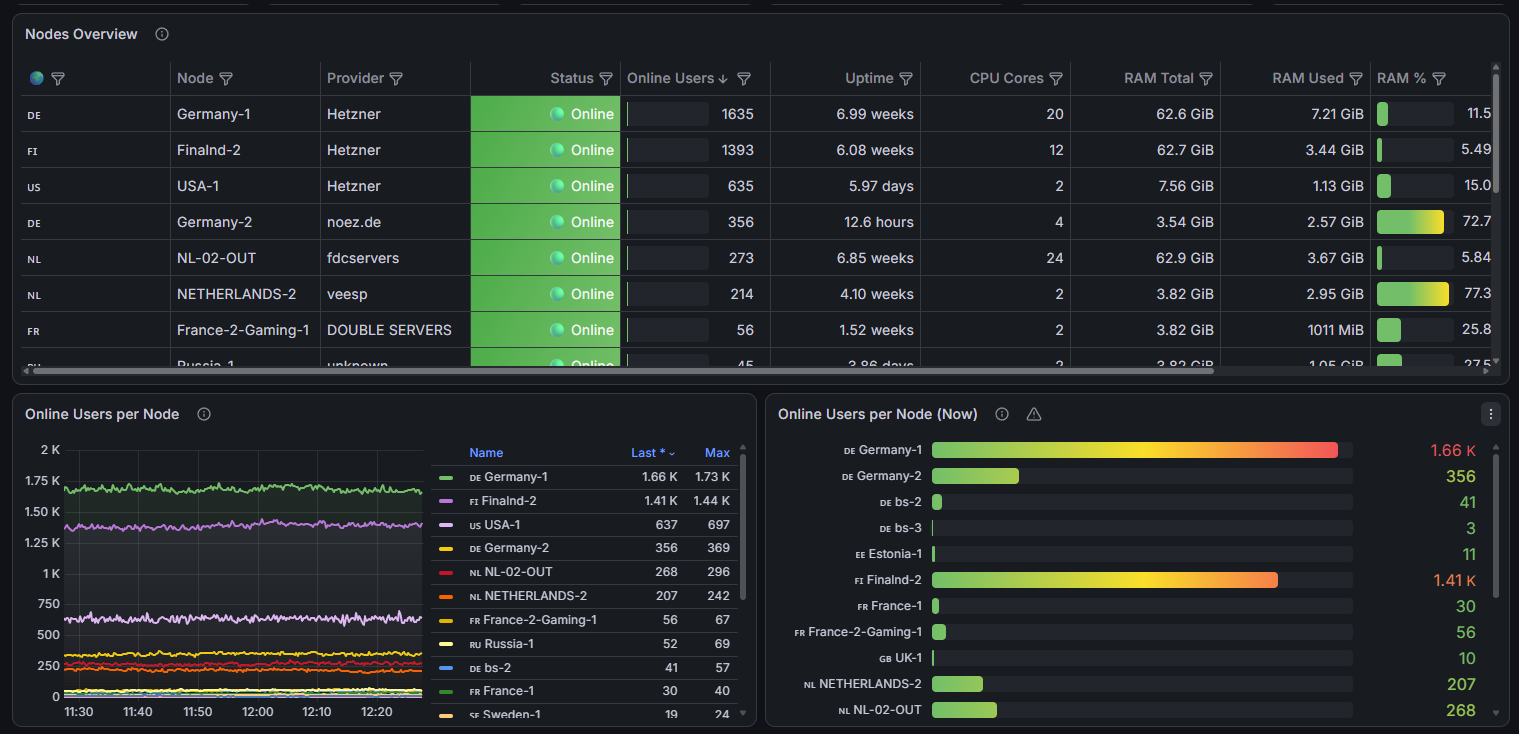
Task: Click the Now panel's vertical scrollbar
Action: click(x=1496, y=525)
